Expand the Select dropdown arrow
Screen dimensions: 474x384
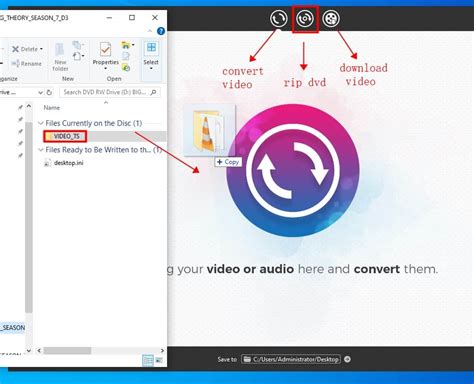click(151, 69)
